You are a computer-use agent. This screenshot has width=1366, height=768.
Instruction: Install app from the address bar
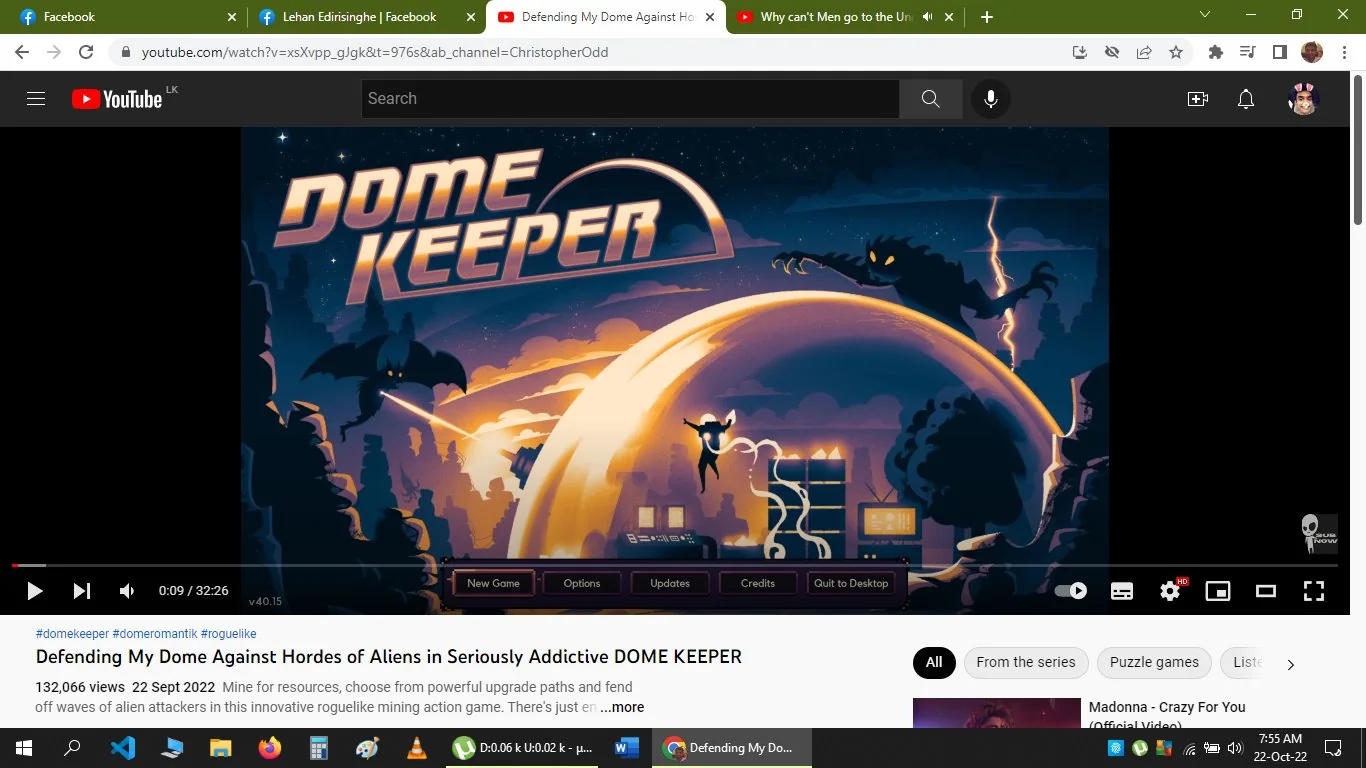pyautogui.click(x=1080, y=52)
